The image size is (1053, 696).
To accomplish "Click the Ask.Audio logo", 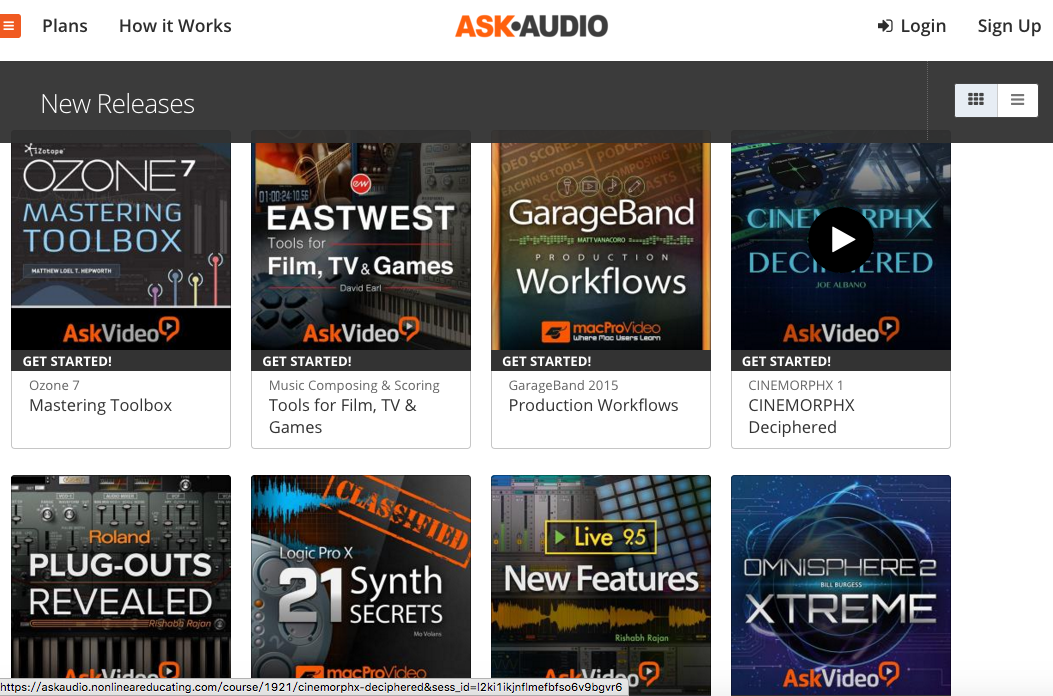I will coord(531,26).
